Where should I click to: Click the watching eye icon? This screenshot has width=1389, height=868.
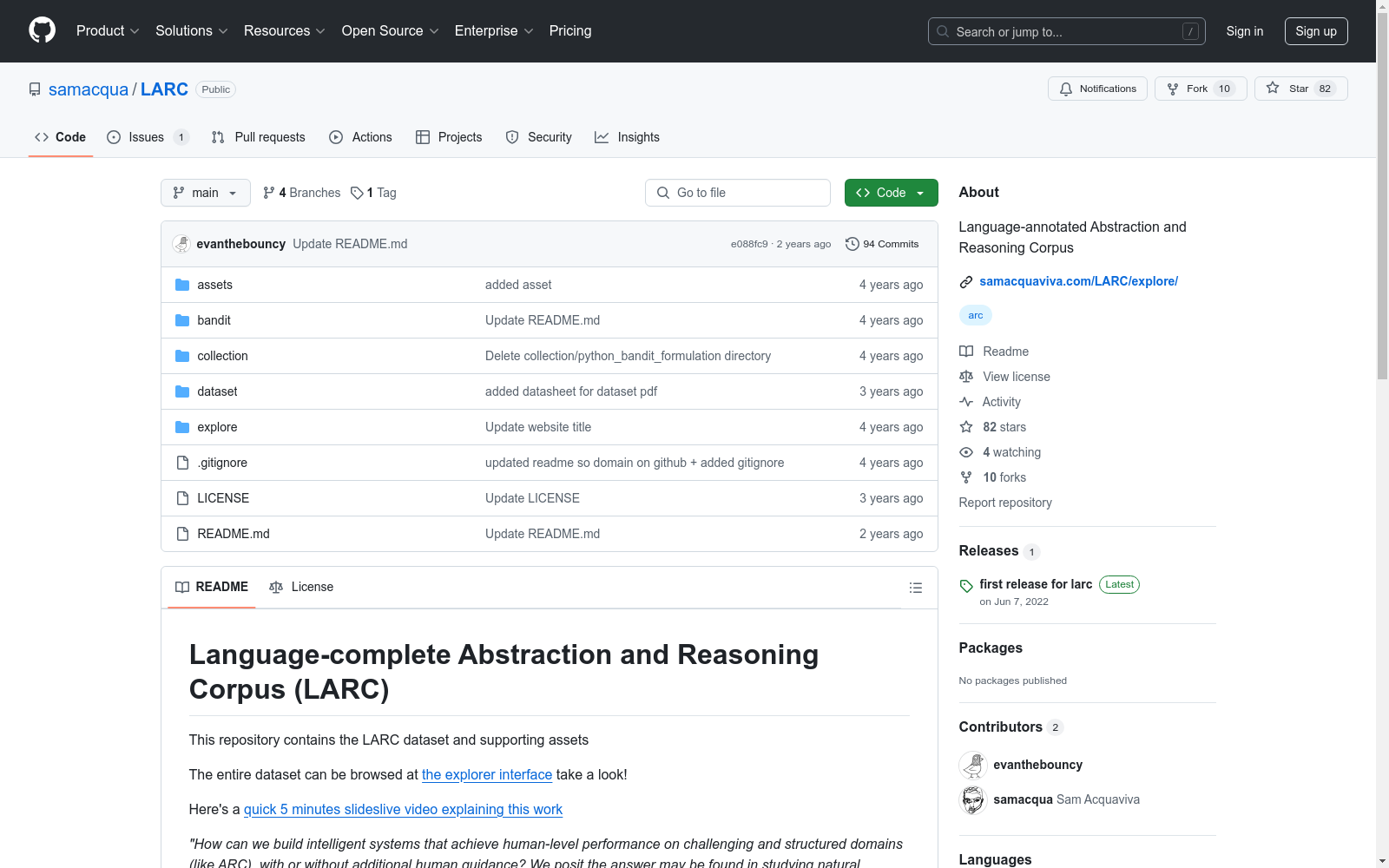pos(966,452)
